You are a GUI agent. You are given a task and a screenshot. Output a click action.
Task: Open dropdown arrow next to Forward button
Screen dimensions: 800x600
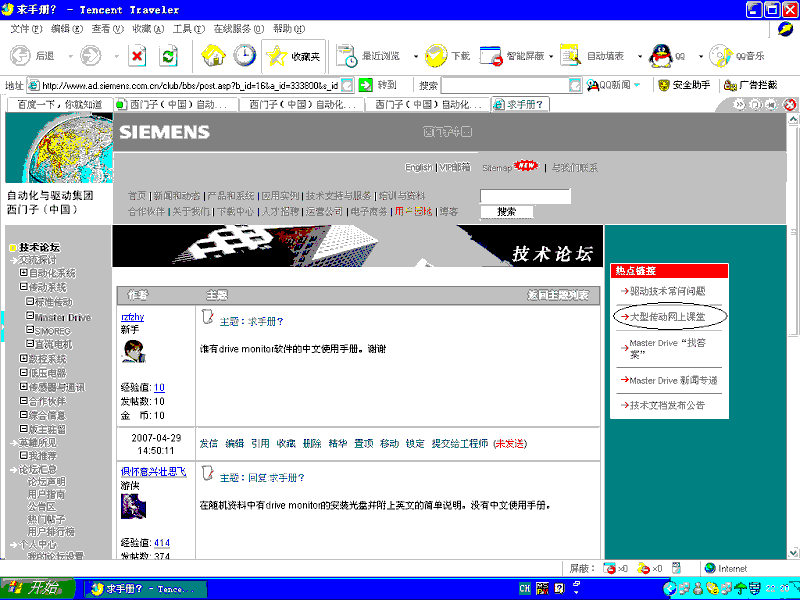point(116,56)
